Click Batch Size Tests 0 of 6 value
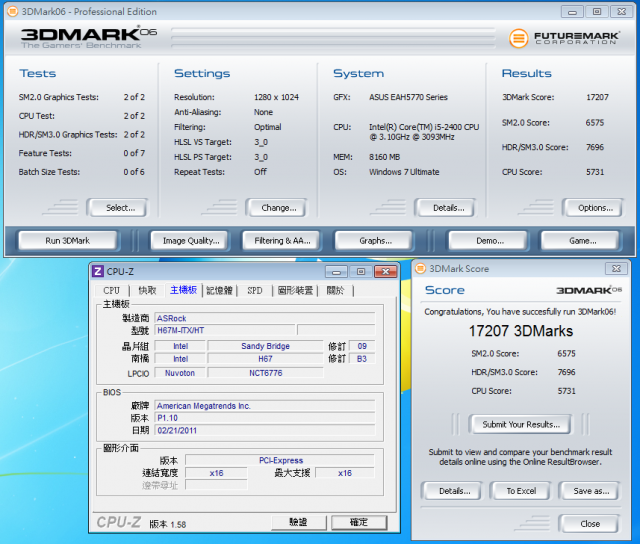Image resolution: width=640 pixels, height=544 pixels. click(134, 172)
